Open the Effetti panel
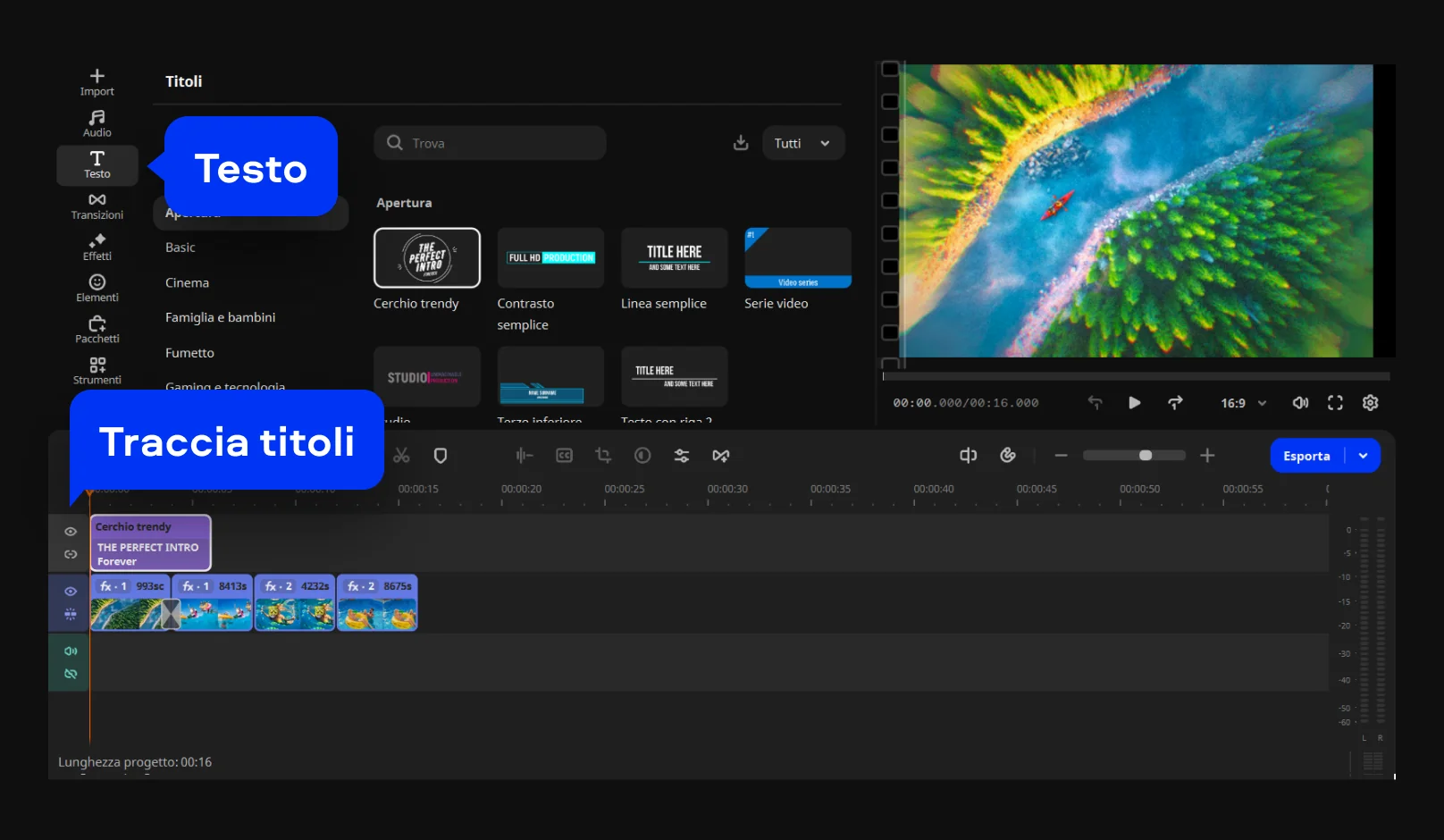This screenshot has width=1444, height=840. pyautogui.click(x=97, y=247)
